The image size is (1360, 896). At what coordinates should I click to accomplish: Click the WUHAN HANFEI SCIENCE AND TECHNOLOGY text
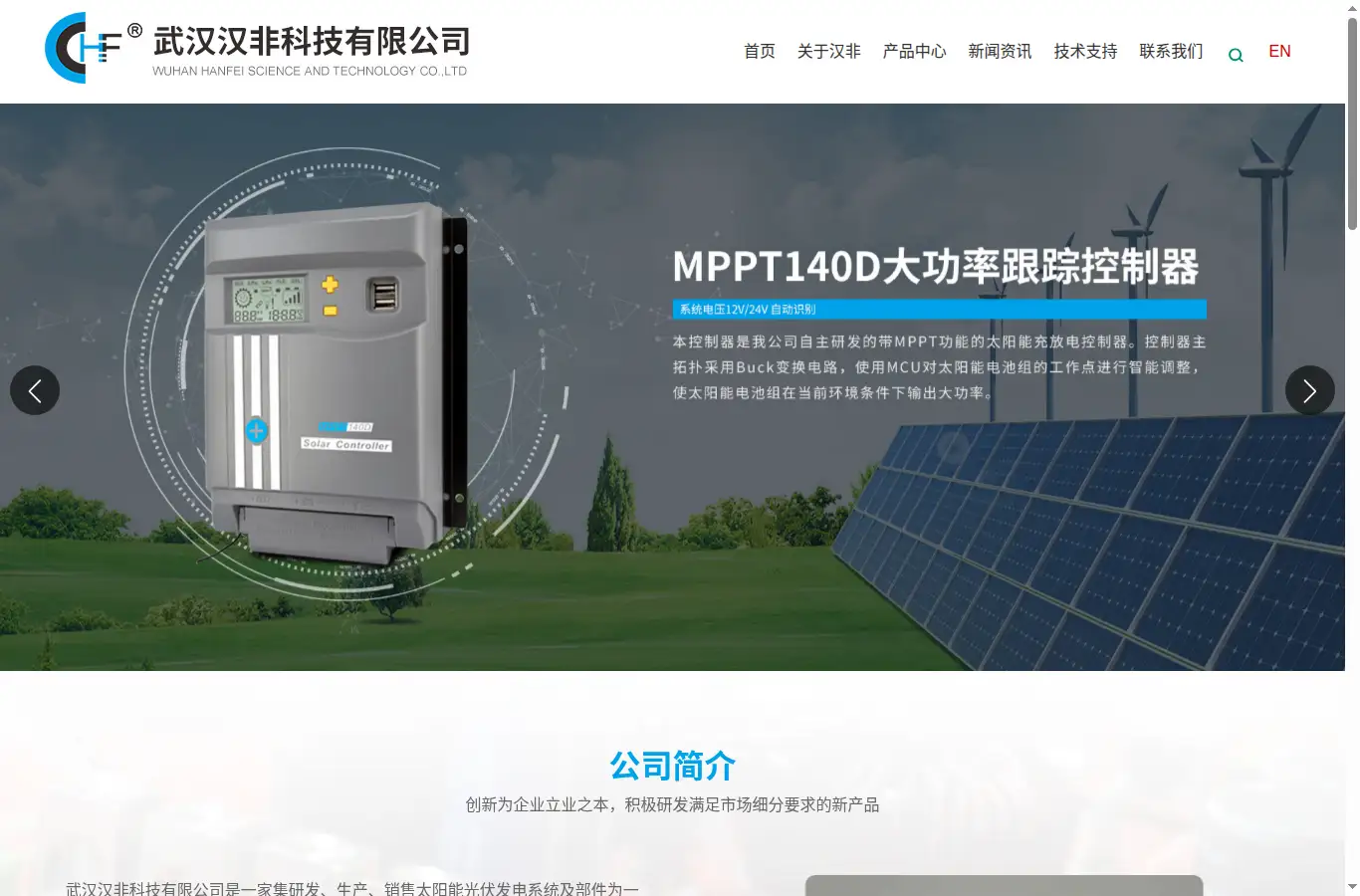(310, 71)
